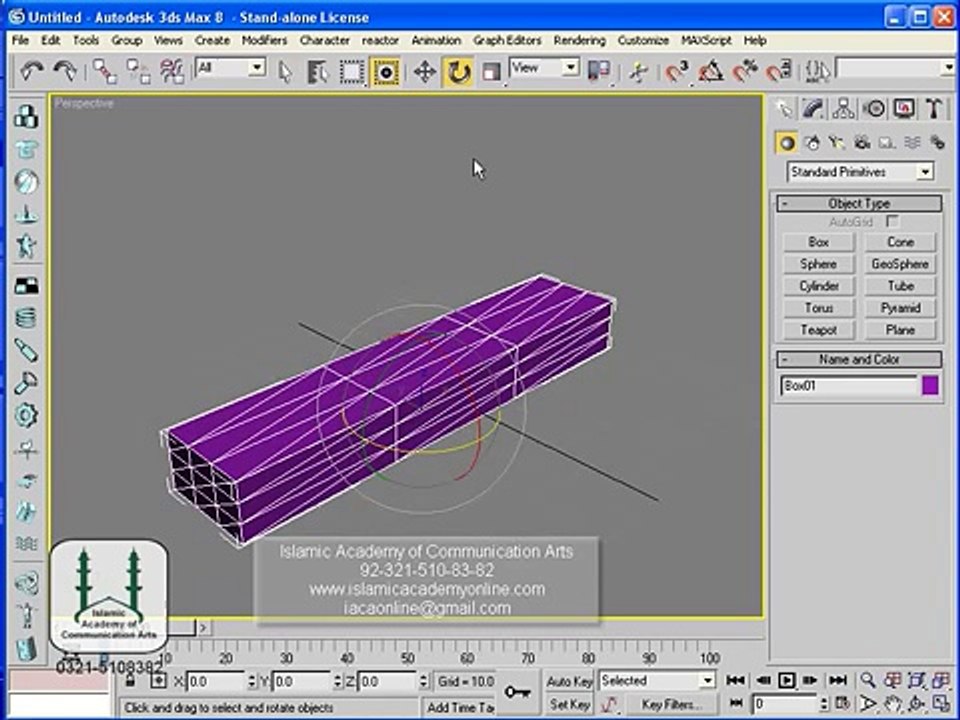Open the Graph Editors menu

tap(507, 40)
